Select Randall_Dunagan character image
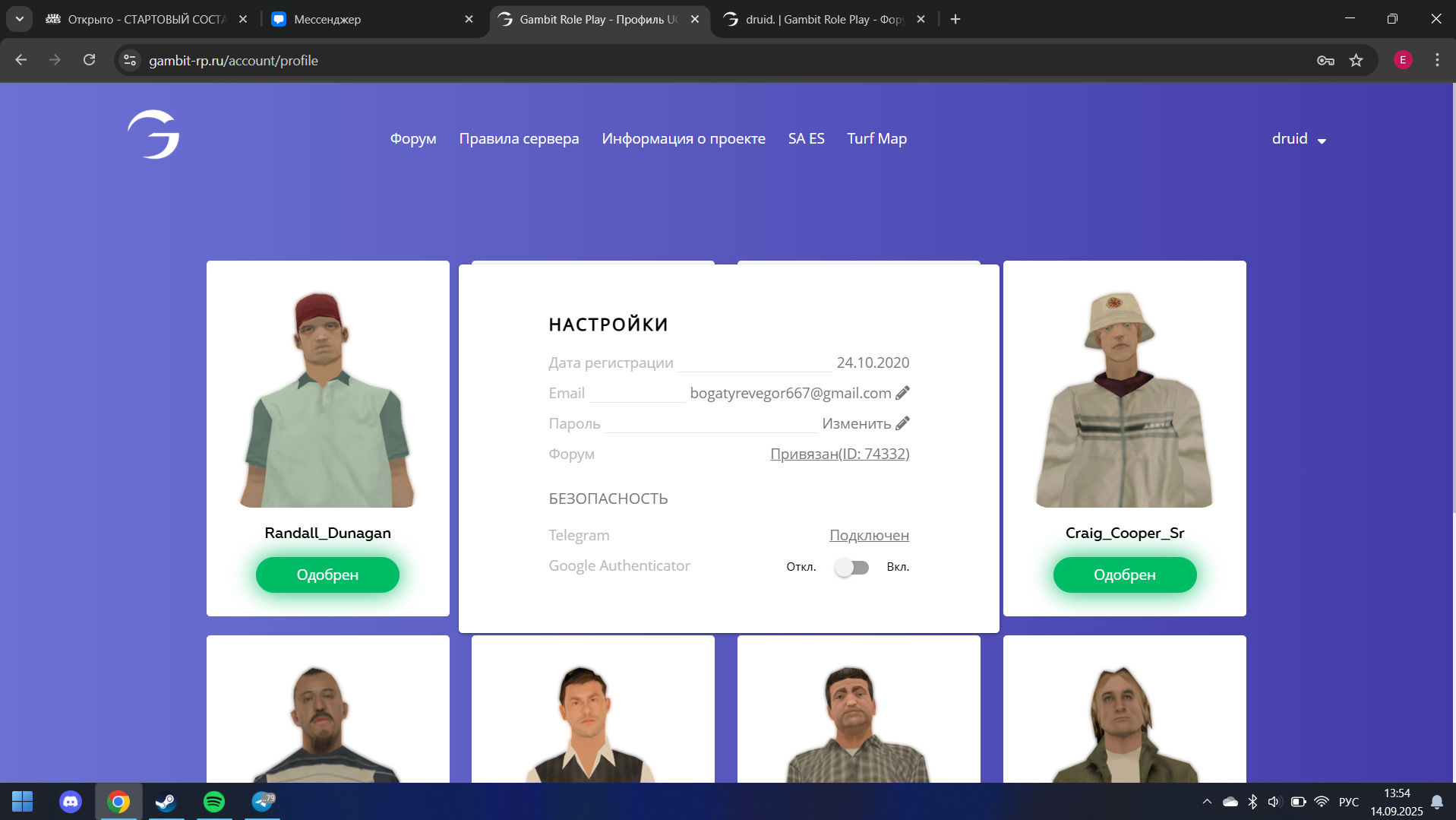 pos(327,399)
